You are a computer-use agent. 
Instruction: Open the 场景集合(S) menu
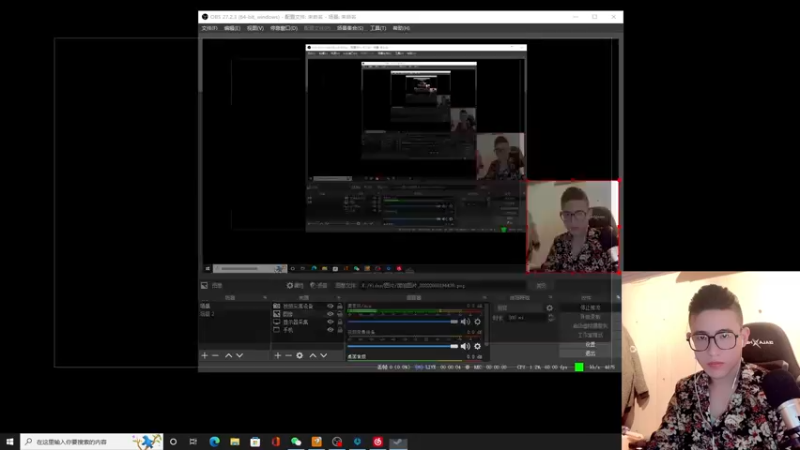[350, 28]
